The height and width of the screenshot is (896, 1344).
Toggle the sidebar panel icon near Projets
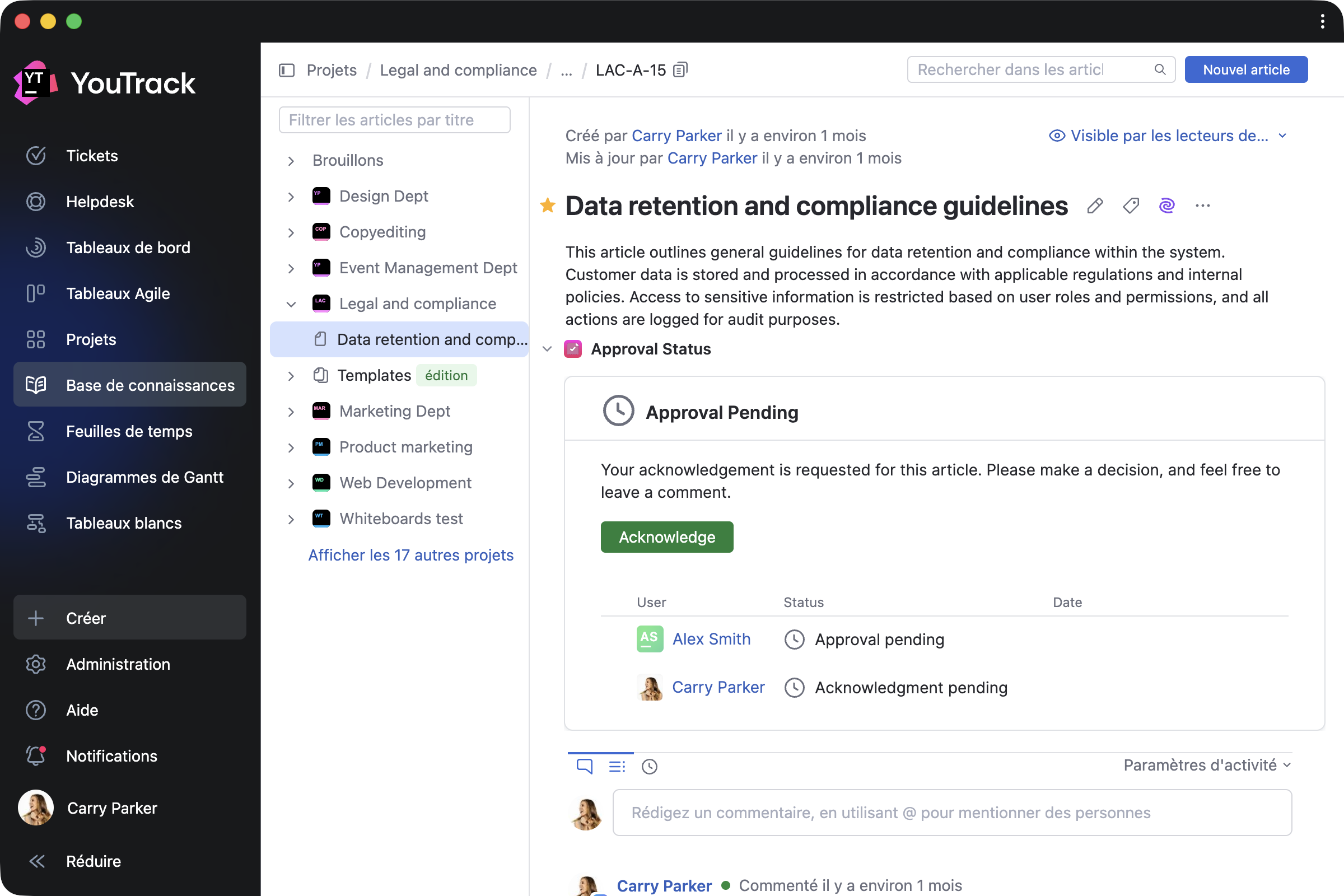[x=286, y=69]
